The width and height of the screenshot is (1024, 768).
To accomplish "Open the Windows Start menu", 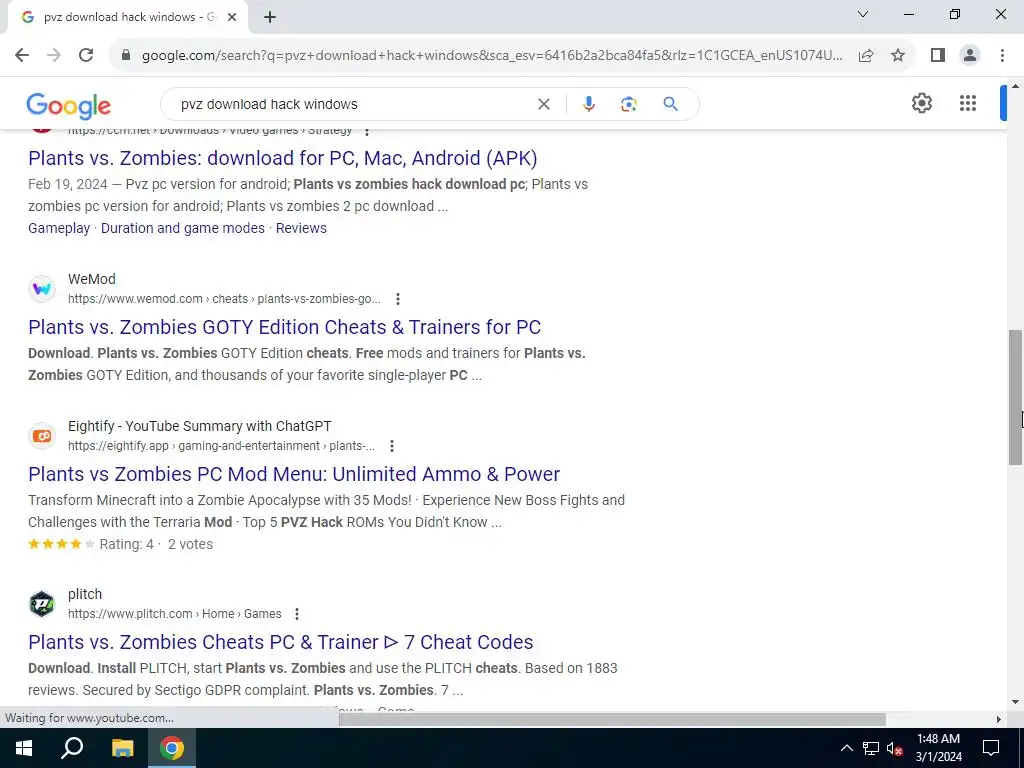I will [24, 748].
